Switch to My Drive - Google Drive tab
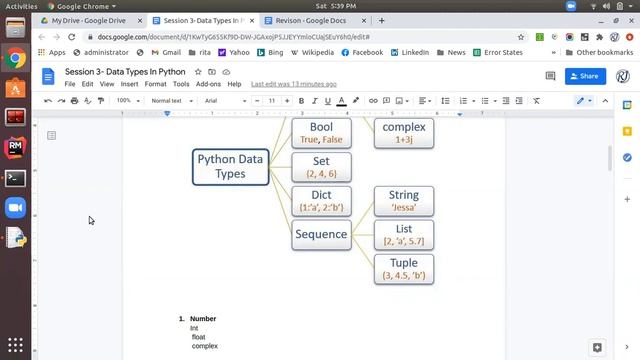Screen dimensions: 640x360 89,20
